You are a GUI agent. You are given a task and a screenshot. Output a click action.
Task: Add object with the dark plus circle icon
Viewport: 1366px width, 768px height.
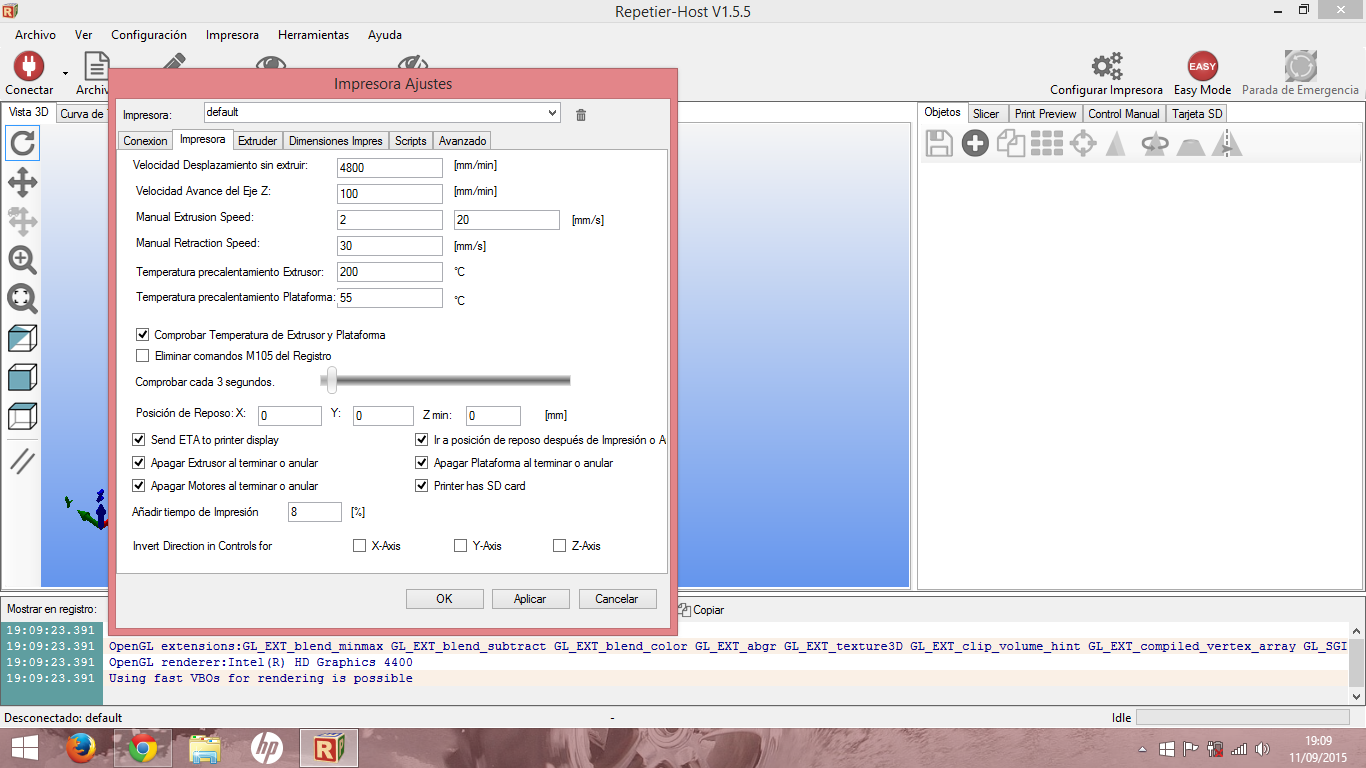point(975,144)
